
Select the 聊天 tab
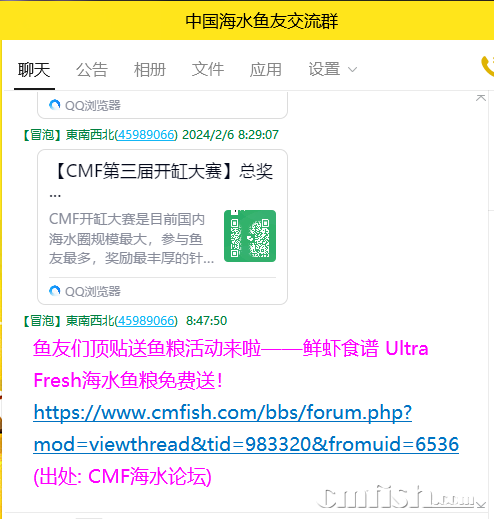[34, 70]
